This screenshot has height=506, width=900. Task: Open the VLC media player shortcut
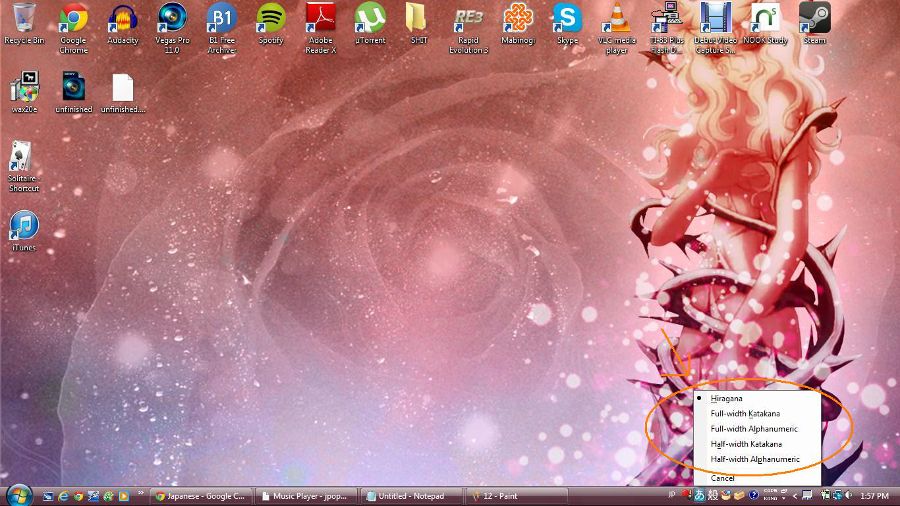[x=617, y=20]
